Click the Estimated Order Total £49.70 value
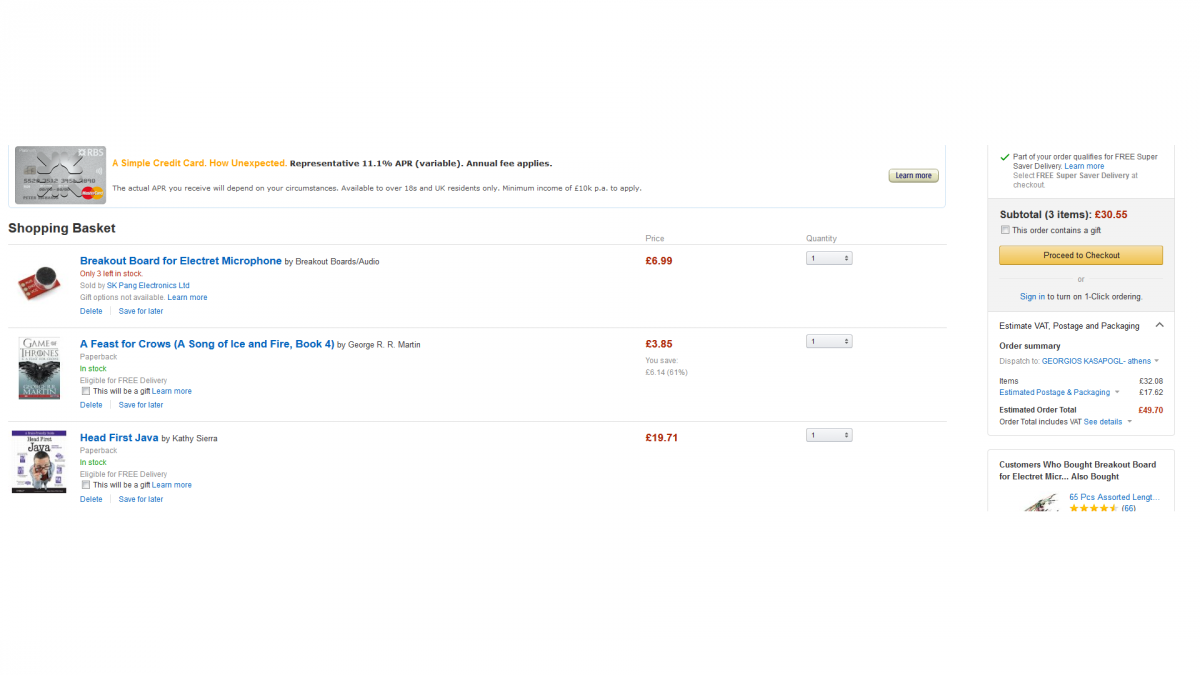 (x=1150, y=410)
